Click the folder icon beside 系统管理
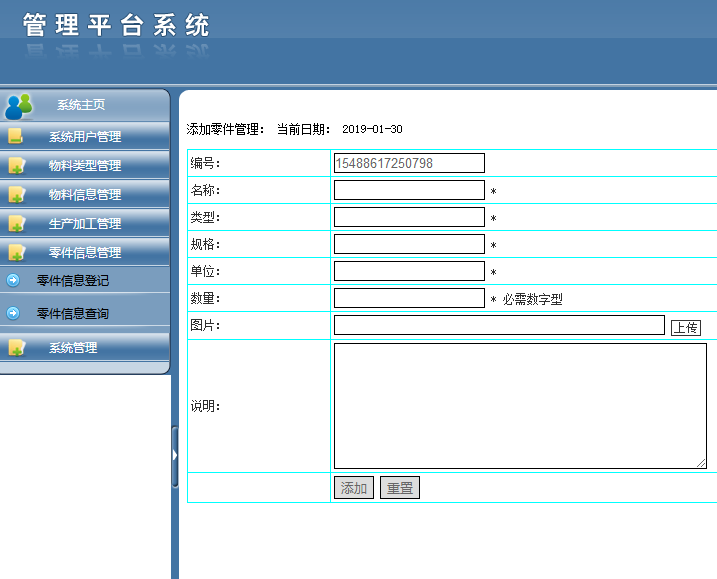 (x=16, y=348)
